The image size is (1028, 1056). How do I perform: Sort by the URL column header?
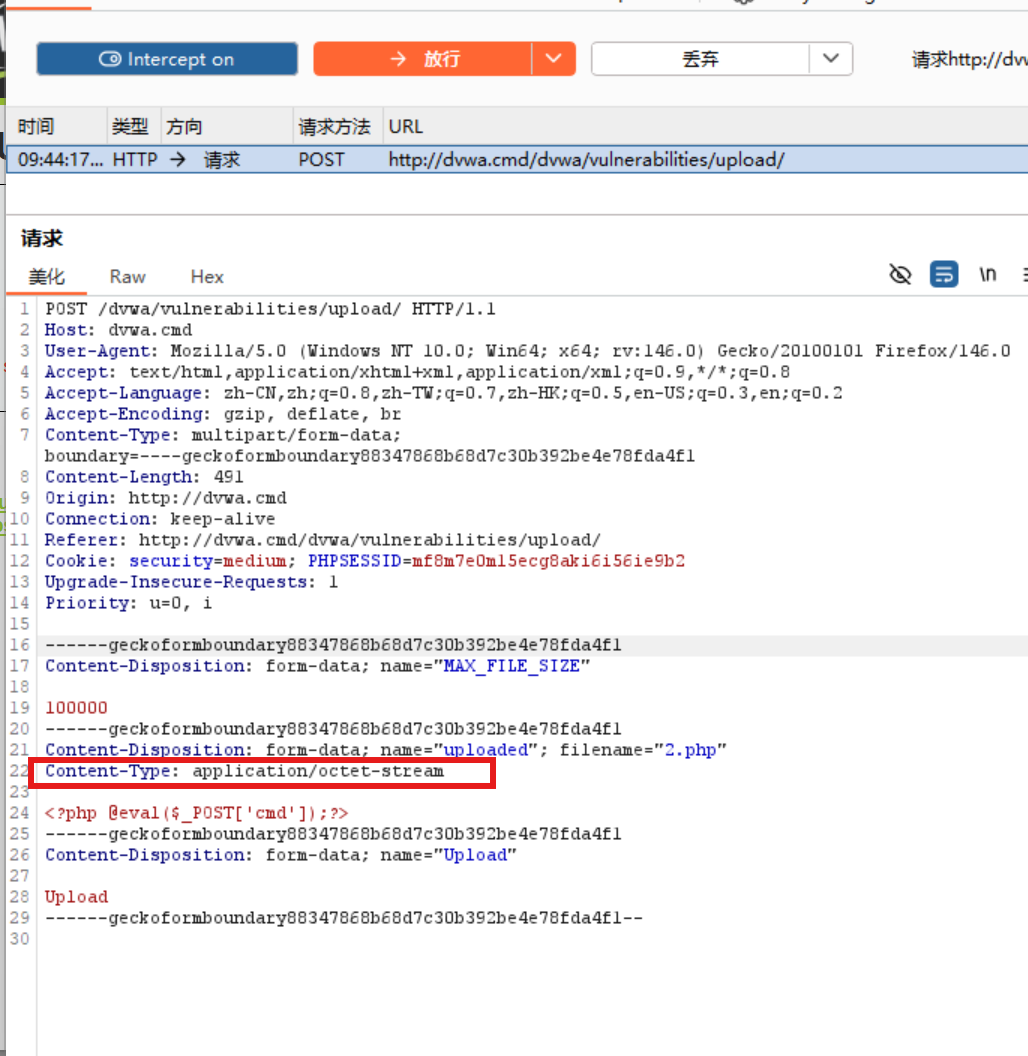coord(705,127)
